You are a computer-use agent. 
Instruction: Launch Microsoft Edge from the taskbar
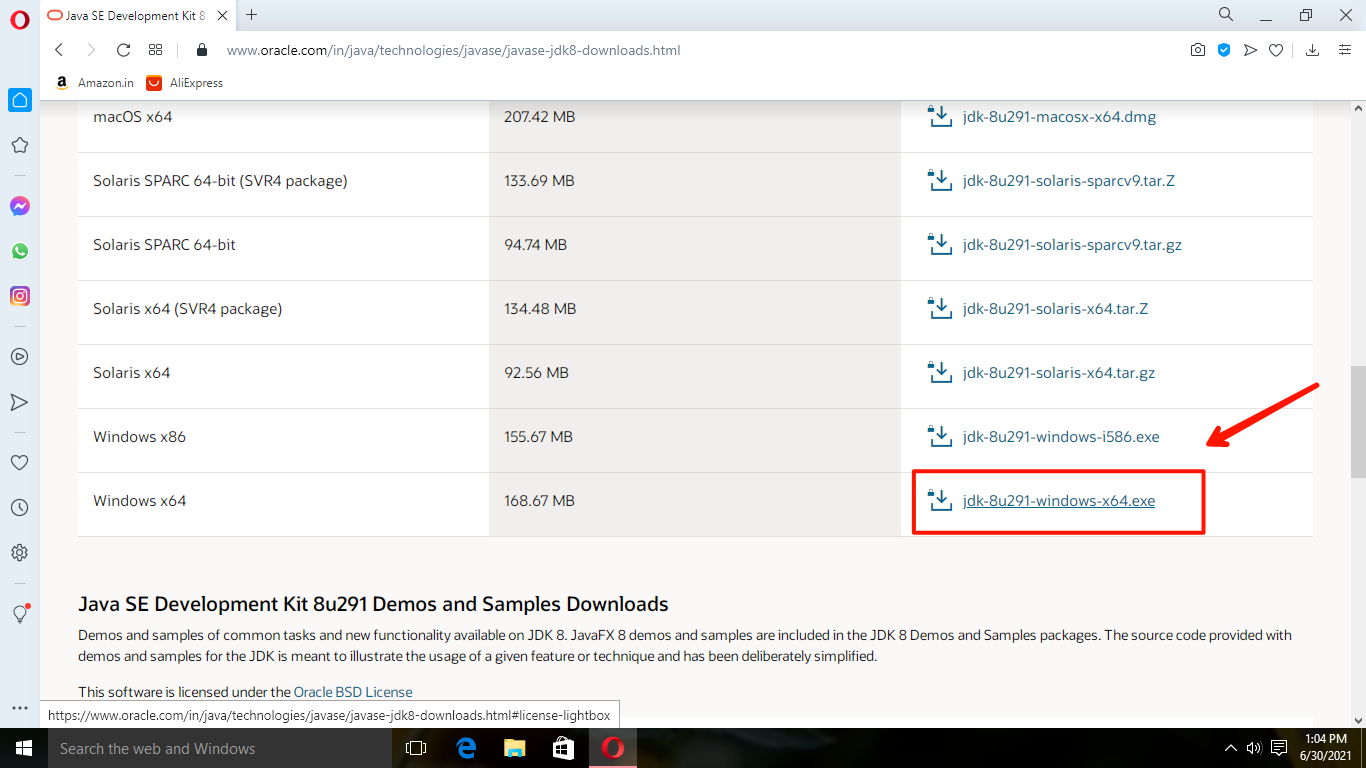pos(465,748)
